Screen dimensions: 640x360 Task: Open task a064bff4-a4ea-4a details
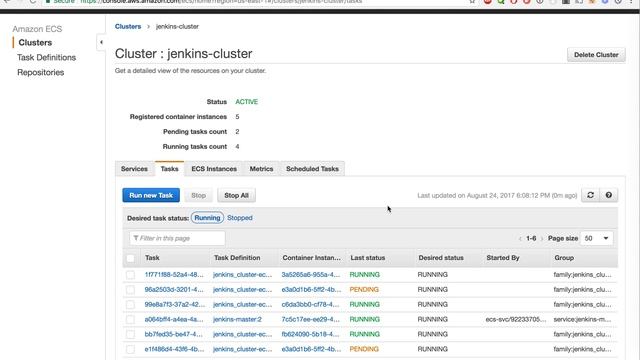point(174,319)
